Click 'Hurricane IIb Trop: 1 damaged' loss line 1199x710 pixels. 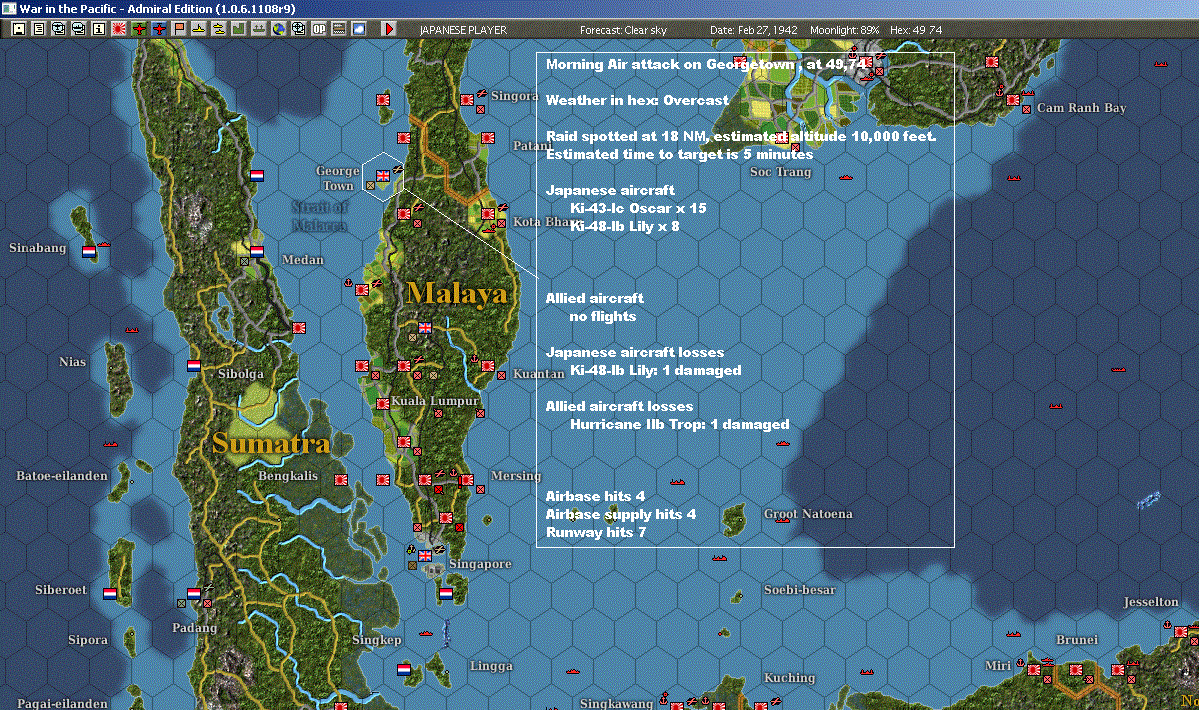(x=680, y=424)
